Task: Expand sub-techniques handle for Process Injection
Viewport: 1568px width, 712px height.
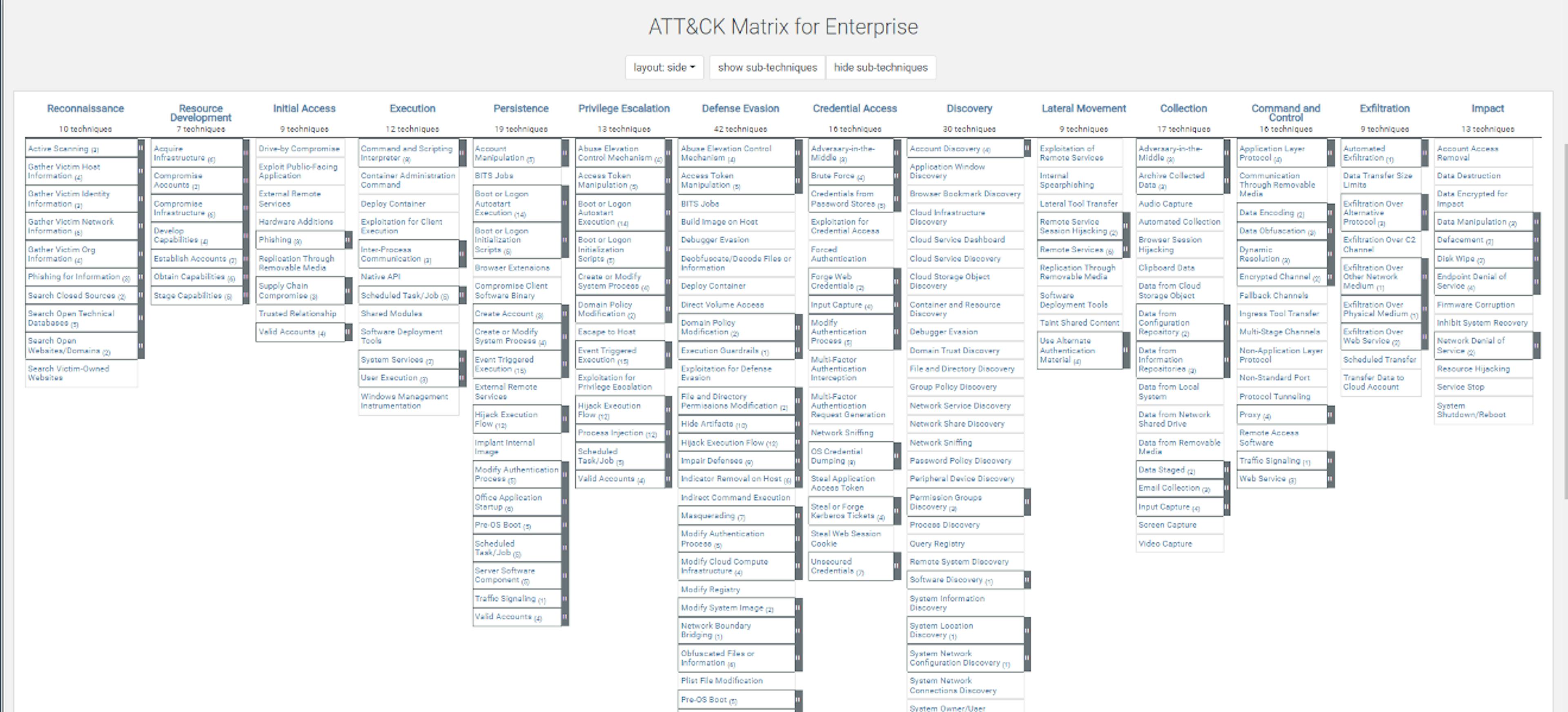Action: pos(668,433)
